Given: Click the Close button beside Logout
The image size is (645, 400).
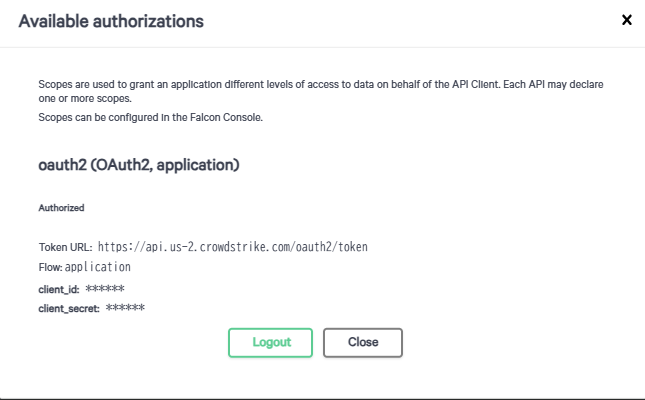Looking at the screenshot, I should point(363,342).
